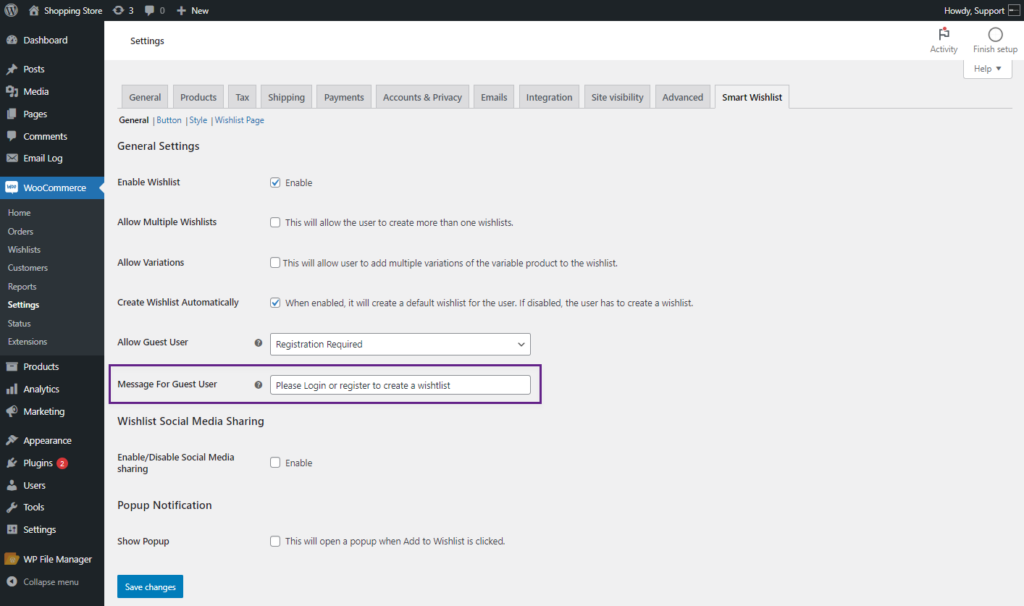Open the Payments tab

coord(344,97)
